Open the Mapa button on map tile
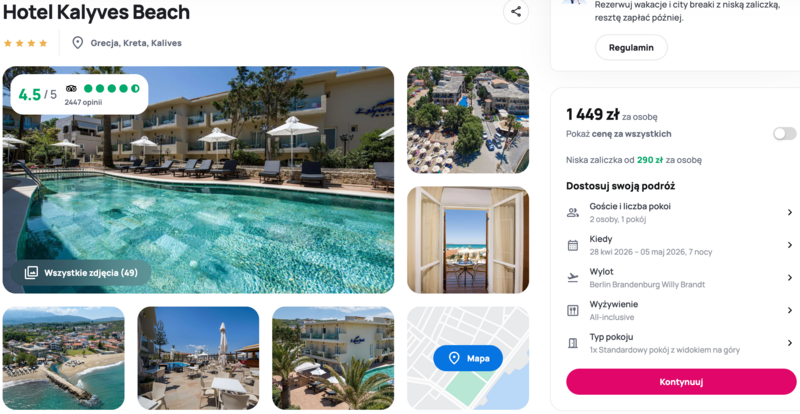This screenshot has width=800, height=414. point(468,358)
